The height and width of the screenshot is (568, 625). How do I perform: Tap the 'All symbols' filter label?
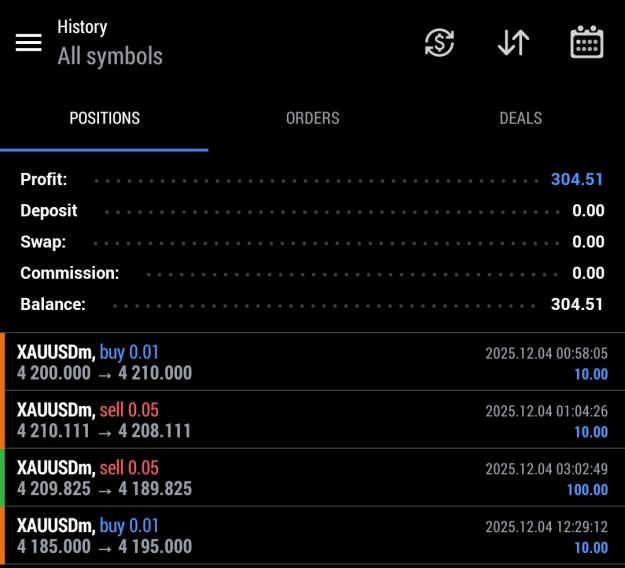tap(110, 56)
